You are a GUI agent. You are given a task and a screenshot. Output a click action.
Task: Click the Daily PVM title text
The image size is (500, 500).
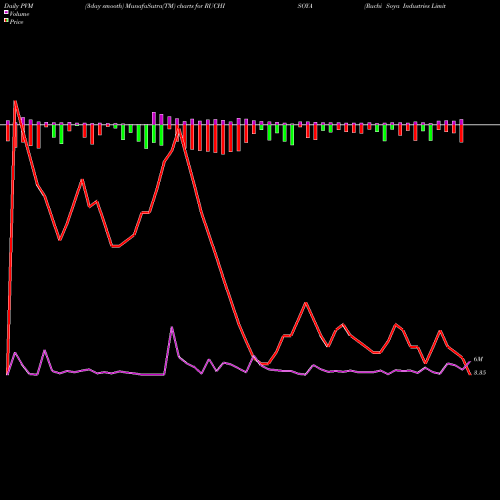click(x=19, y=6)
